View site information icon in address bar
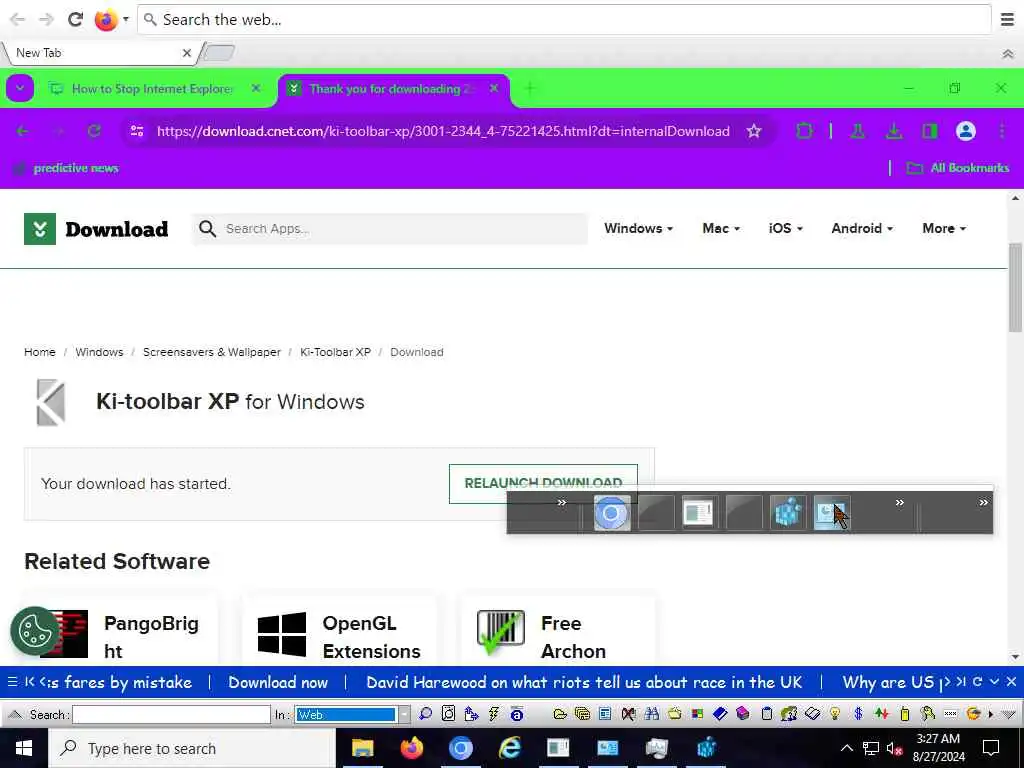Viewport: 1024px width, 768px height. tap(136, 131)
